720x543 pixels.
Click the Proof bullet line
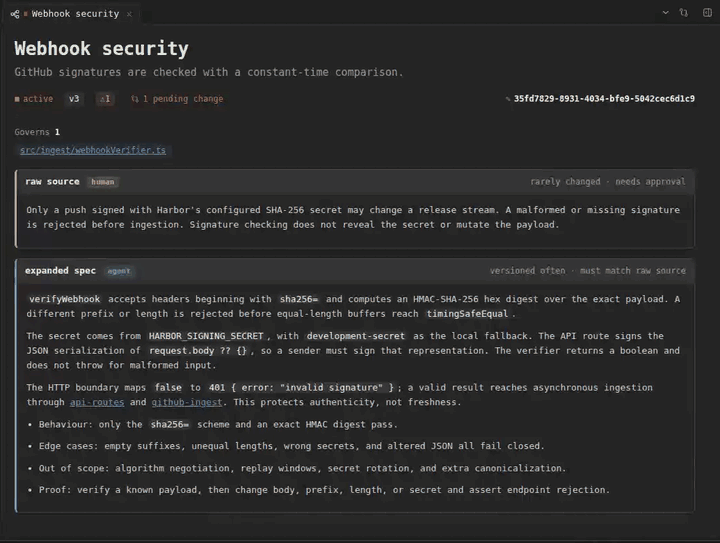[324, 490]
